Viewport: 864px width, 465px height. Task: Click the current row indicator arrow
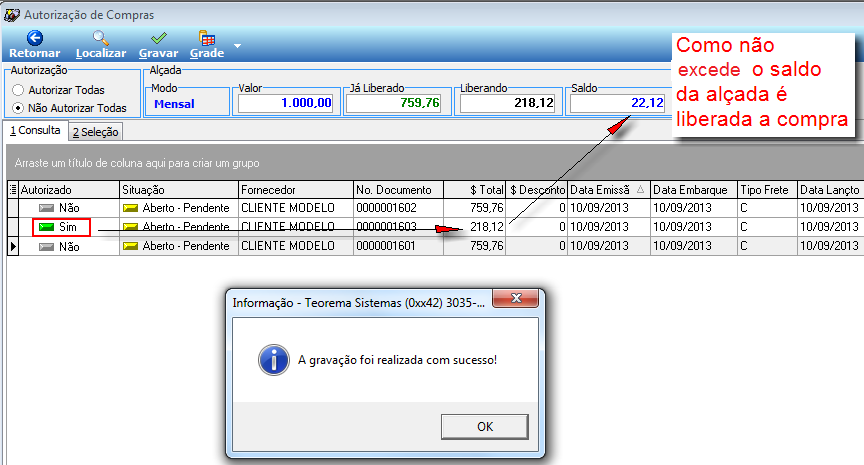click(13, 246)
